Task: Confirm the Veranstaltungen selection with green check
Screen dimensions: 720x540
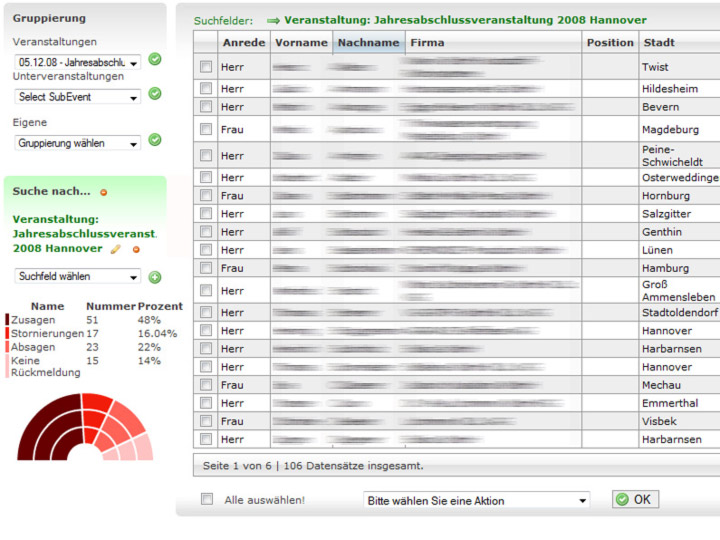Action: tap(155, 60)
